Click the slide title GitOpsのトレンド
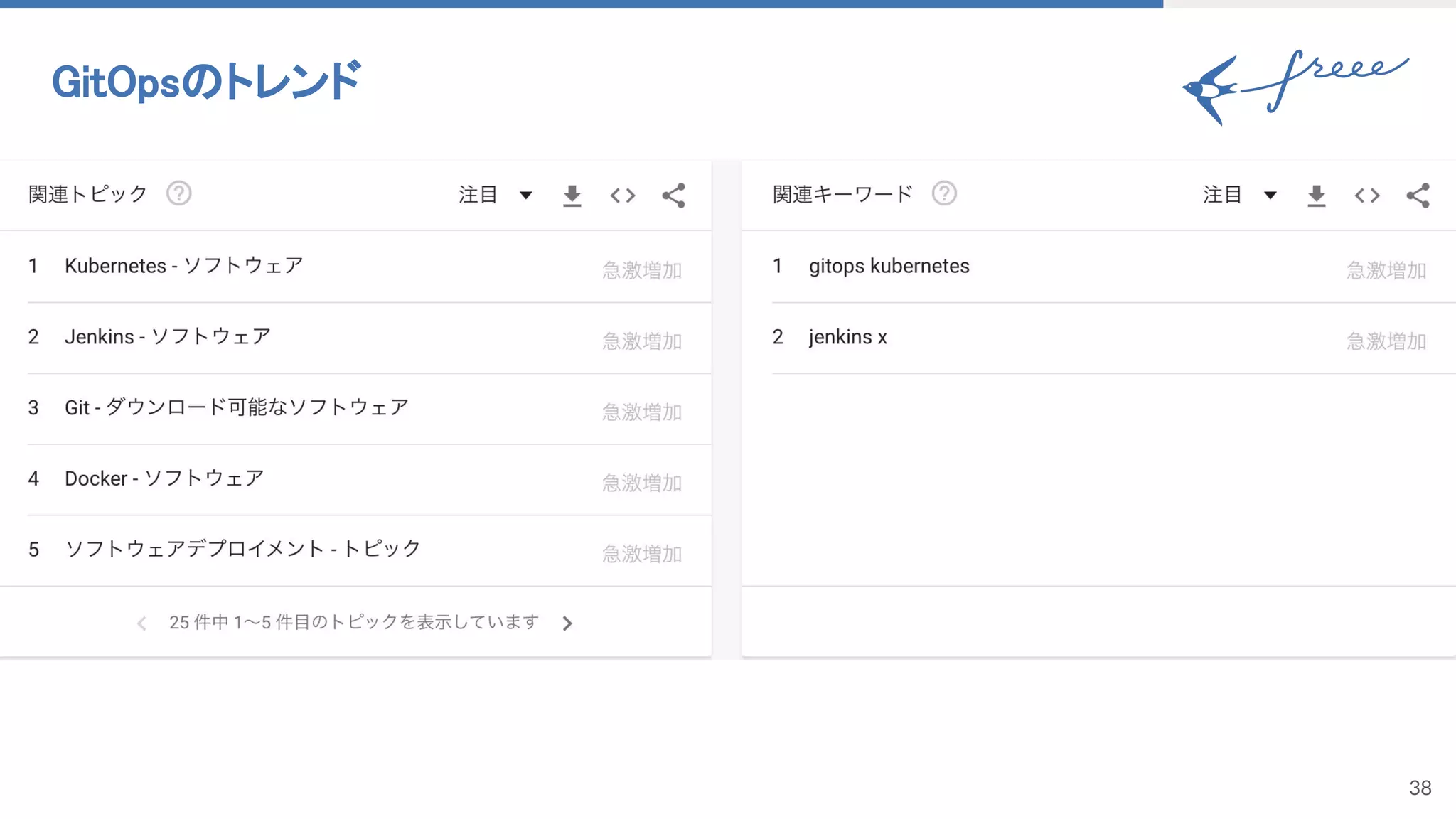 pos(207,81)
